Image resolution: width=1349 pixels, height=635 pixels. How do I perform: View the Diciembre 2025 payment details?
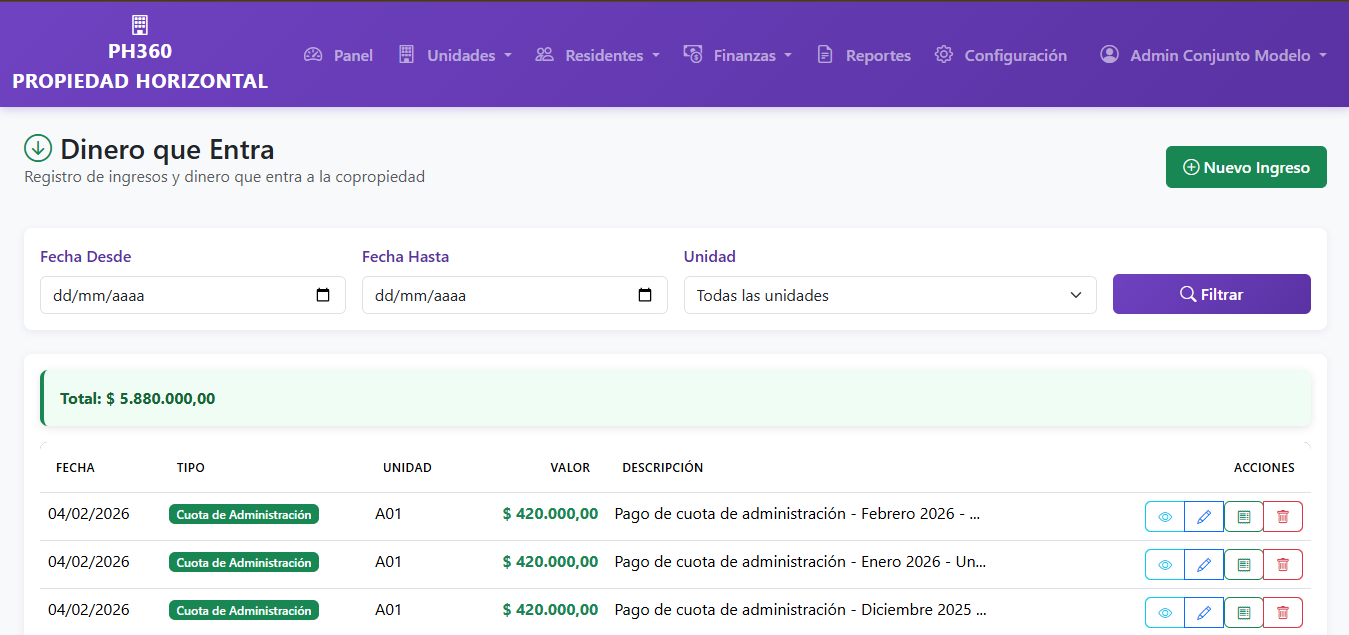(x=1164, y=613)
